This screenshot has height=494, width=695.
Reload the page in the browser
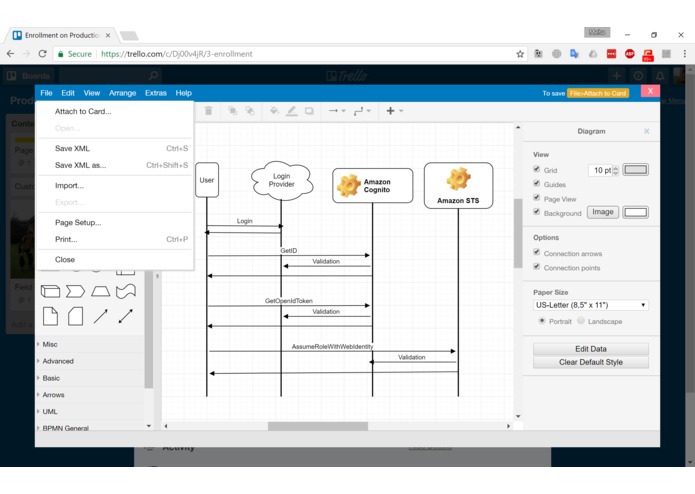43,54
